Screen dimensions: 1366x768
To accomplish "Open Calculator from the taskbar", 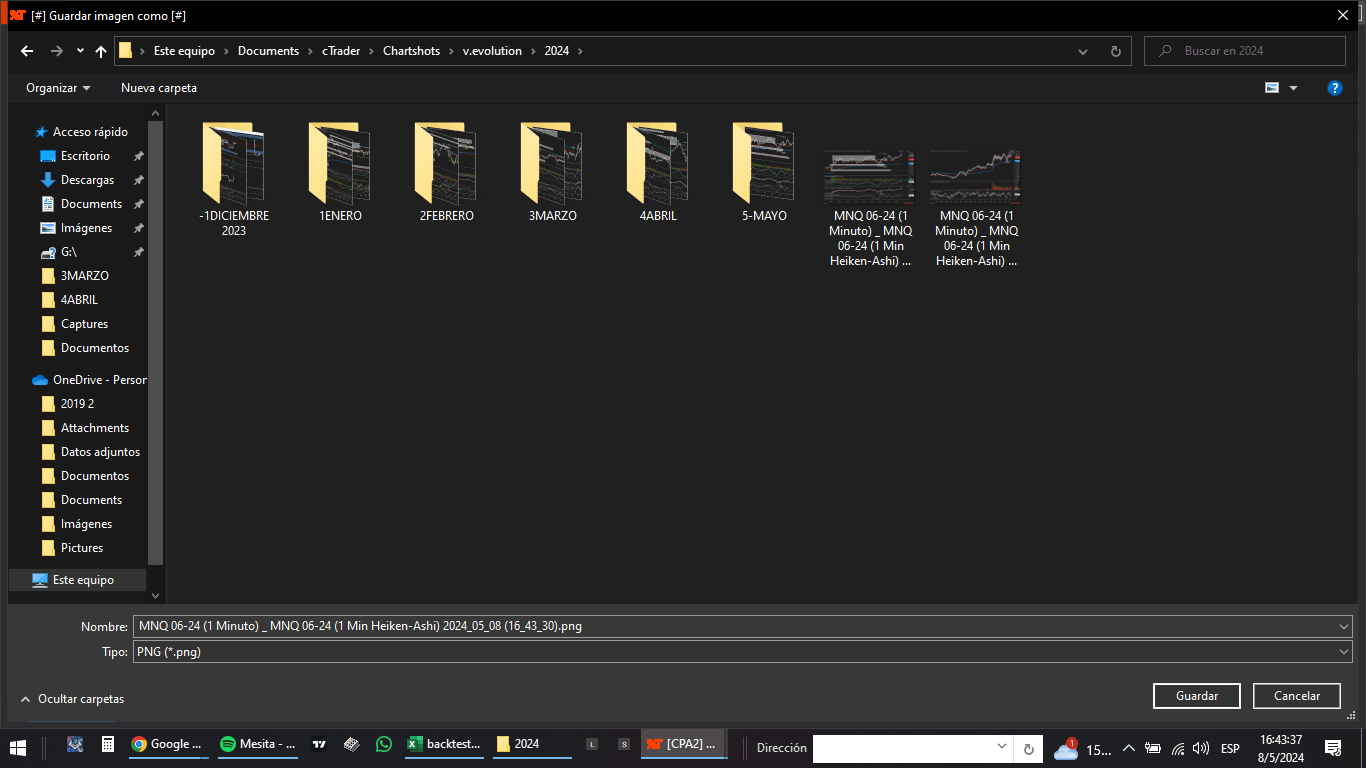I will tap(107, 745).
